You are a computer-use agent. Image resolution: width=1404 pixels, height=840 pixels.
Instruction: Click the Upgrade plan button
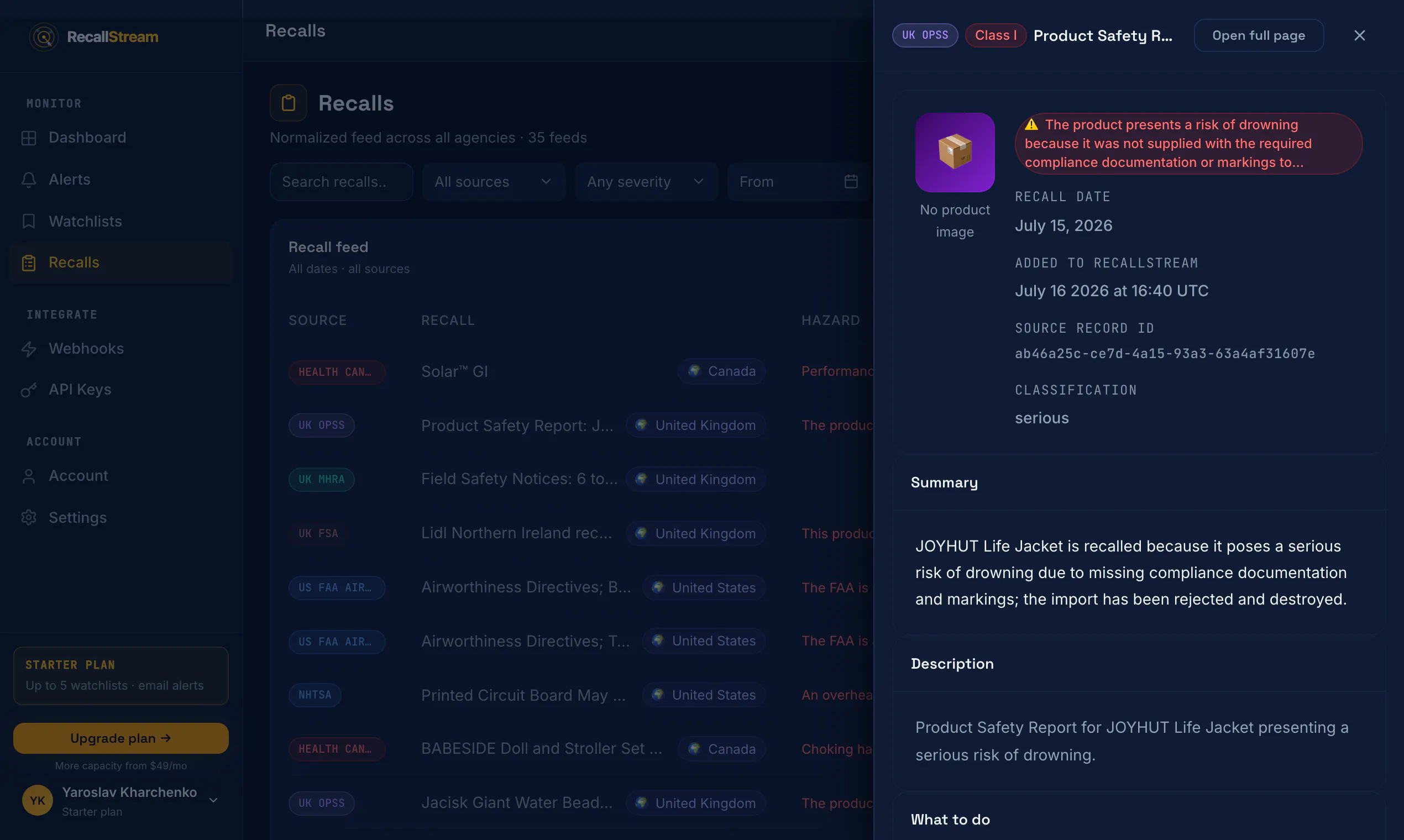(121, 738)
